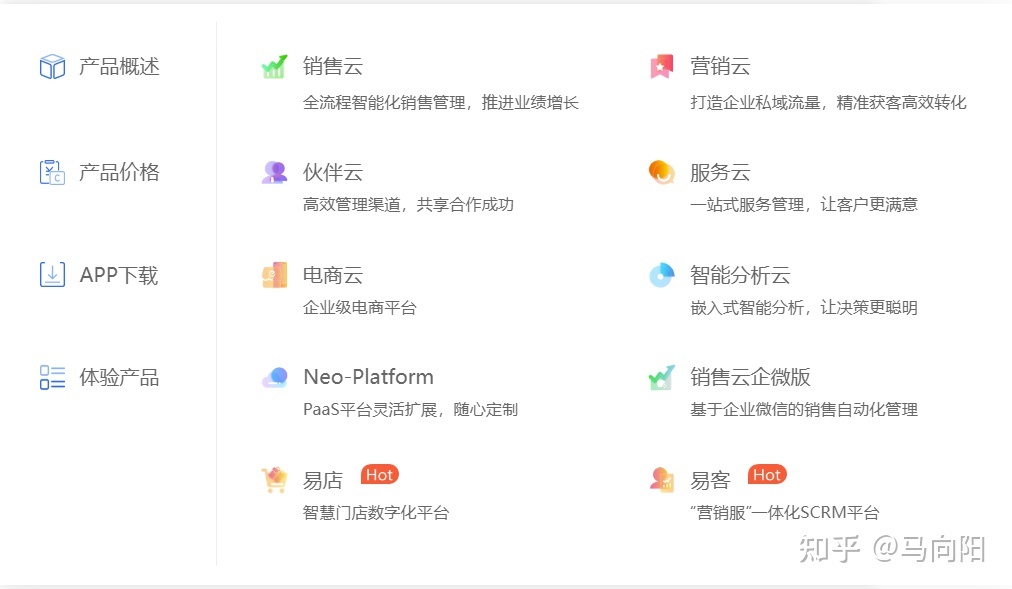This screenshot has height=589, width=1012.
Task: Click the 易店 shopping cart icon
Action: [x=274, y=480]
